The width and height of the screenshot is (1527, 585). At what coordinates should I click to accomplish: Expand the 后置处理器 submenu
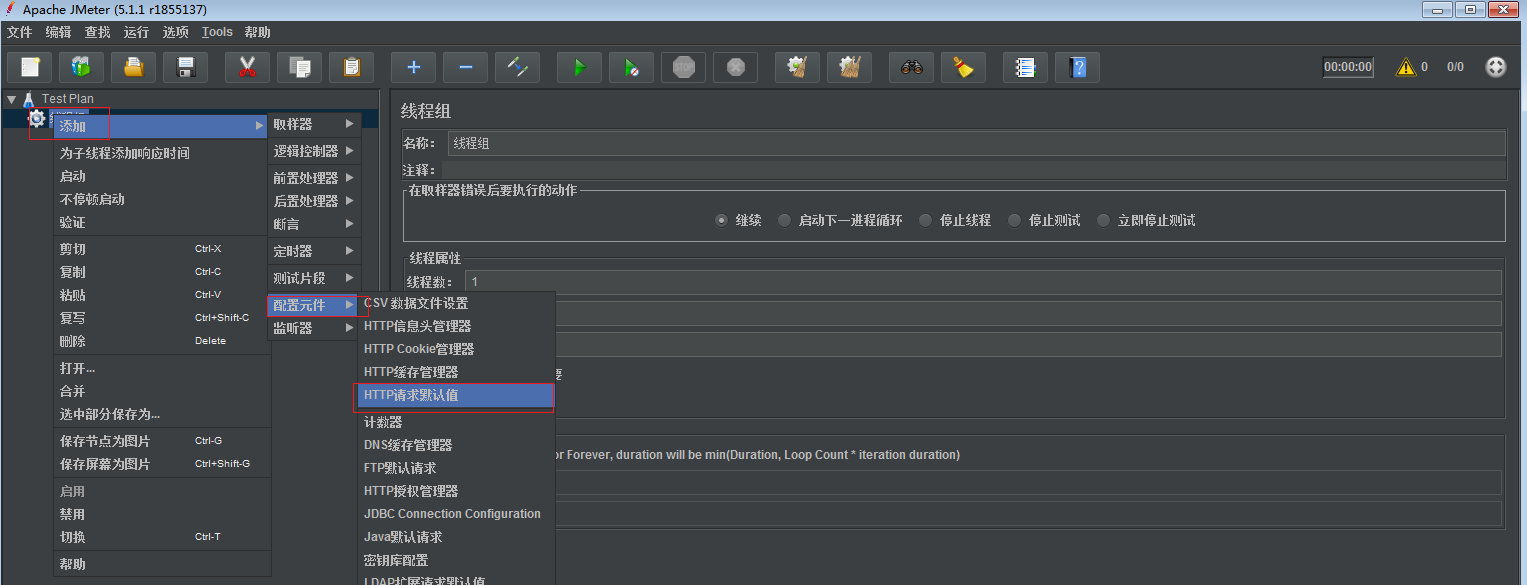point(314,201)
